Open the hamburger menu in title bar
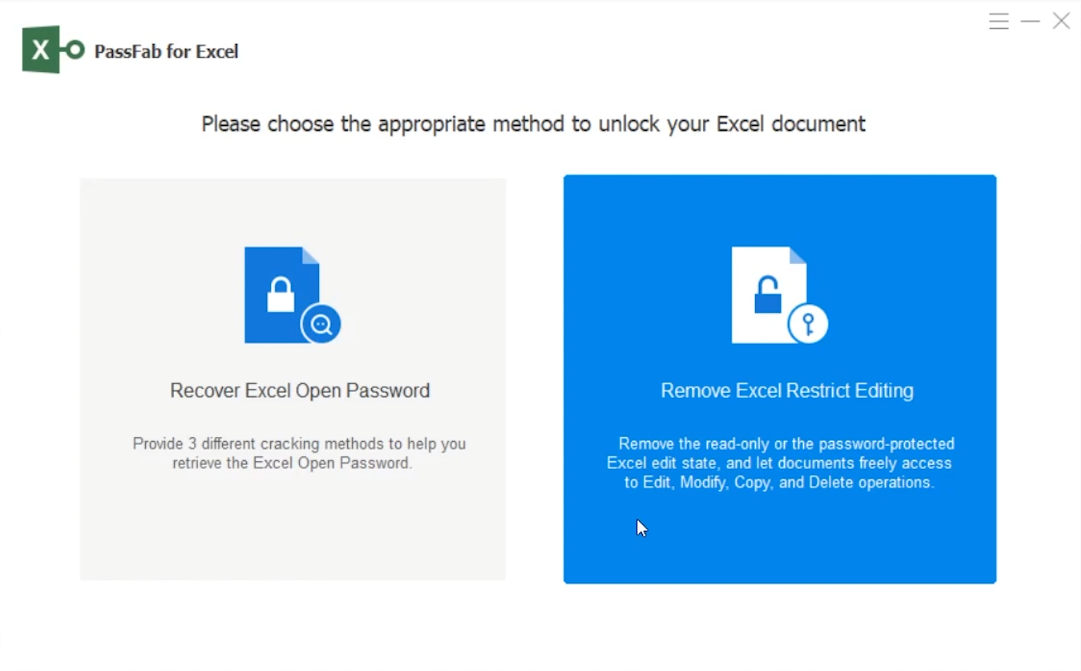The width and height of the screenshot is (1081, 671). point(998,22)
